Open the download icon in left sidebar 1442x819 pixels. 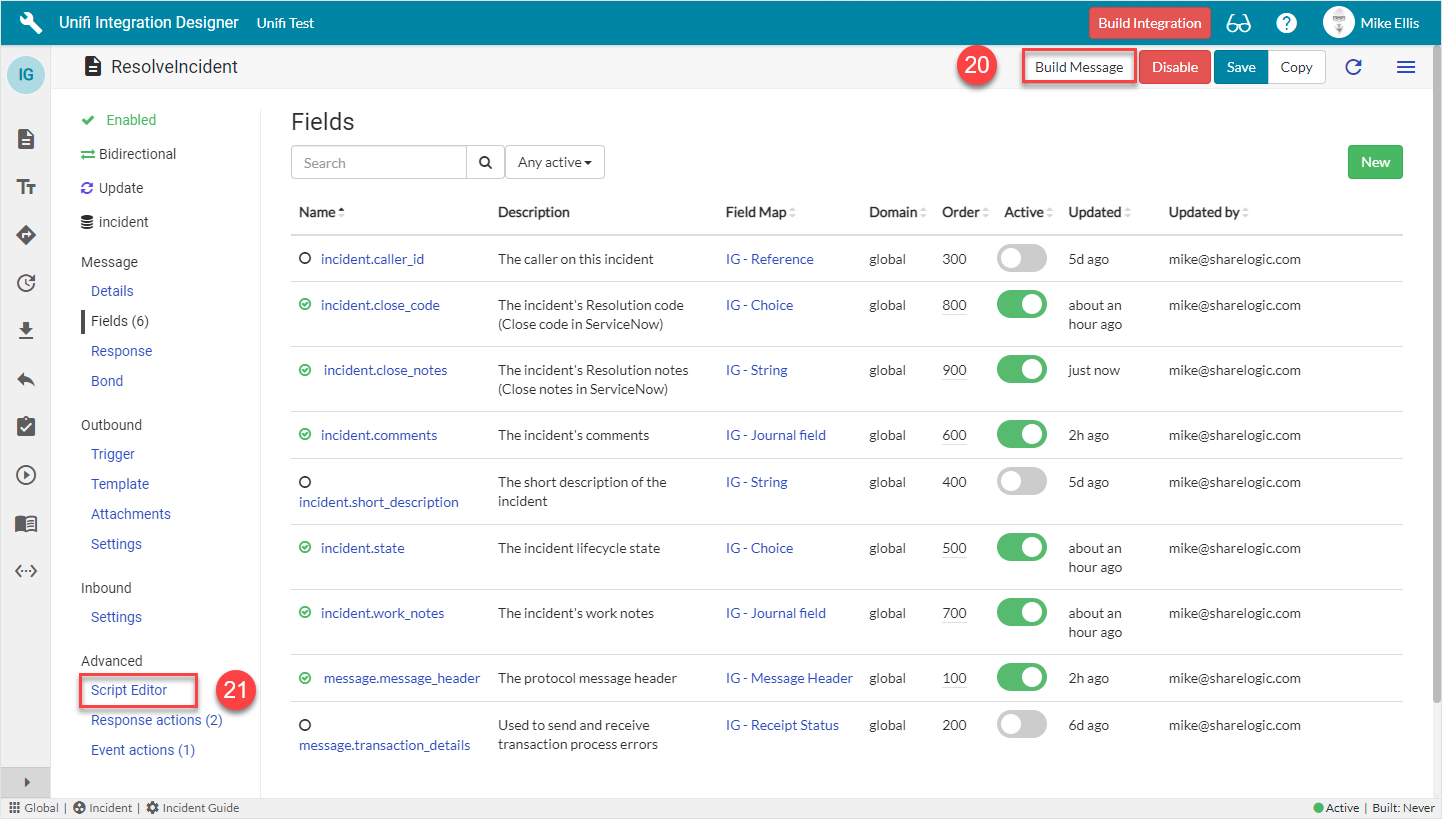27,331
